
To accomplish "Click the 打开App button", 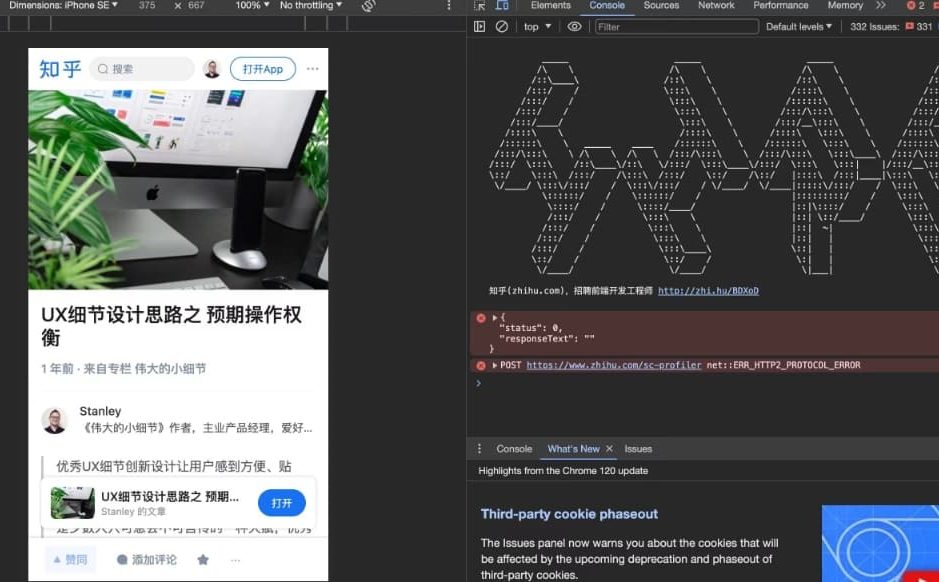I will click(263, 69).
